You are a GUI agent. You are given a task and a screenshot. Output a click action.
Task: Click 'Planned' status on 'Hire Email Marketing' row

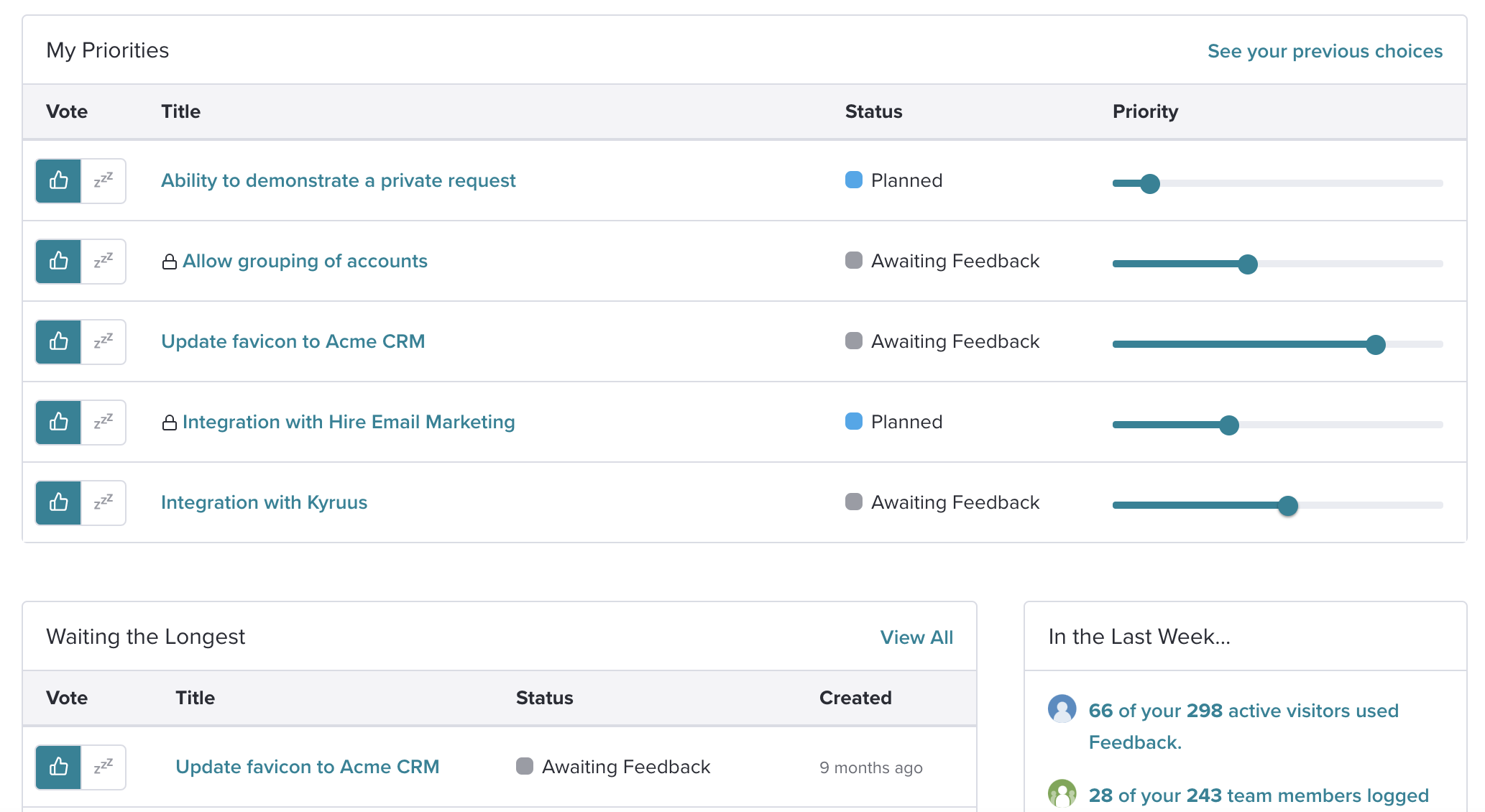click(906, 422)
